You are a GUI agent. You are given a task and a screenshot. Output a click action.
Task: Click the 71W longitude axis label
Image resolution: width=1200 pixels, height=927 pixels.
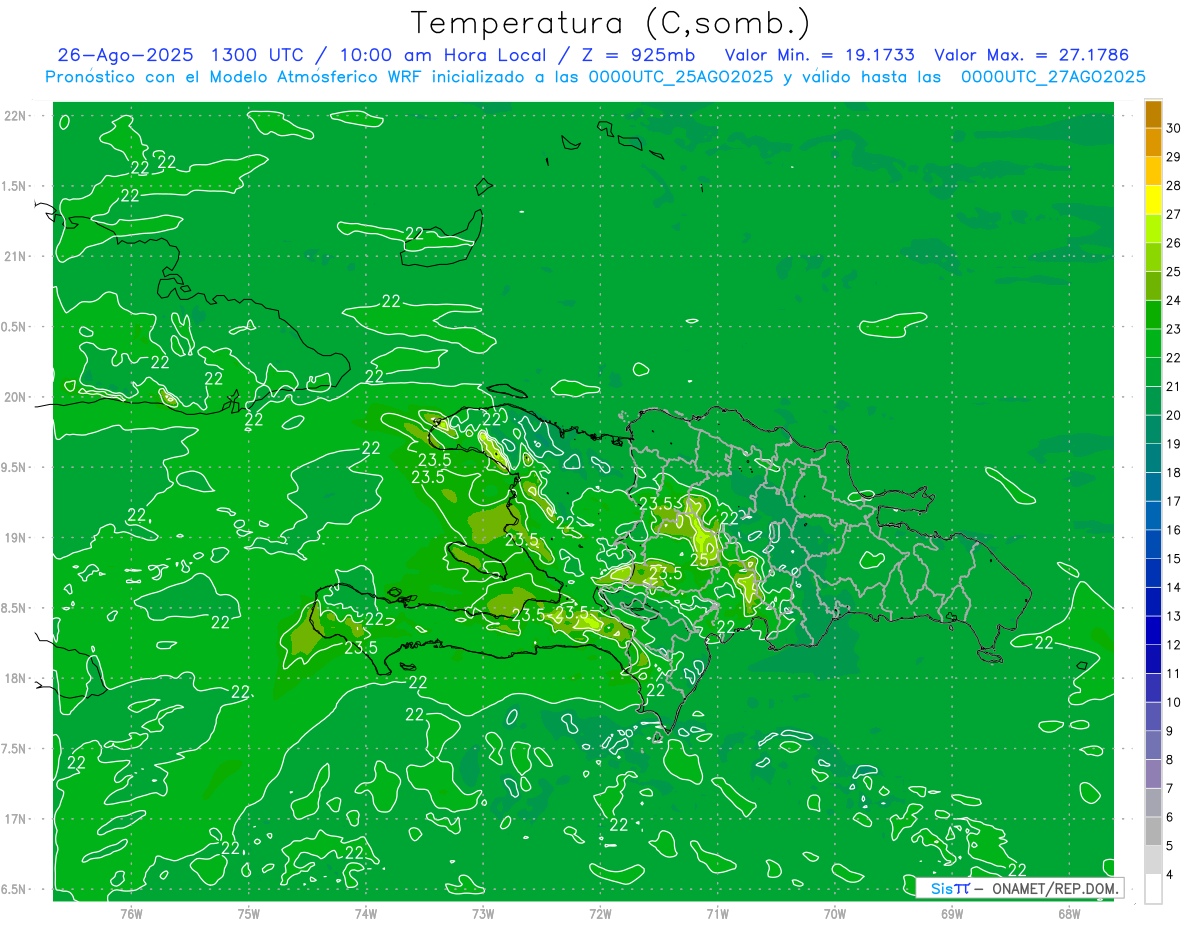(717, 913)
